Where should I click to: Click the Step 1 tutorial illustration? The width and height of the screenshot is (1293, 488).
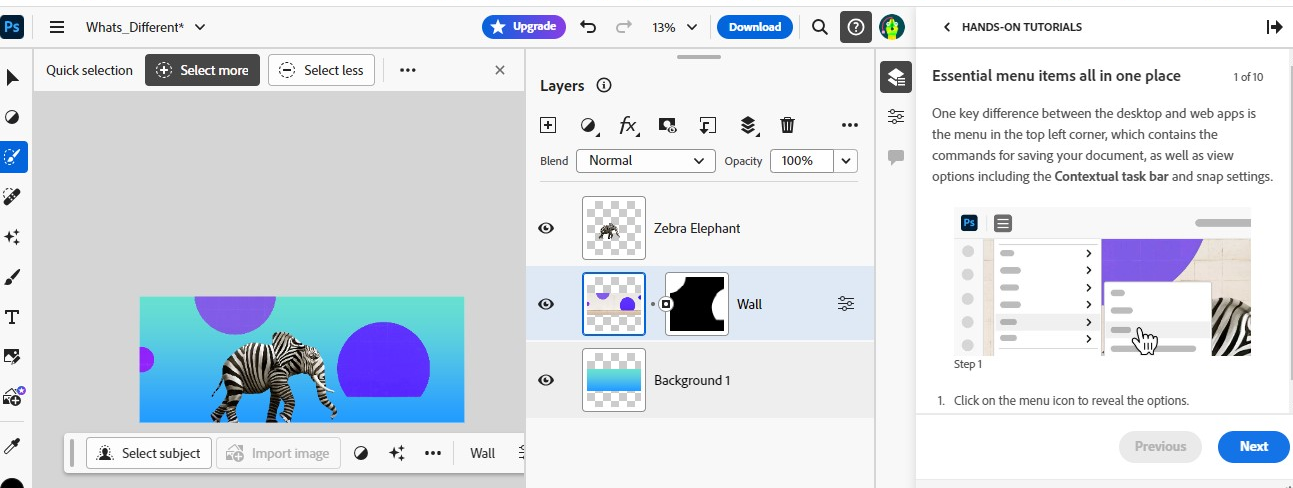tap(1102, 282)
